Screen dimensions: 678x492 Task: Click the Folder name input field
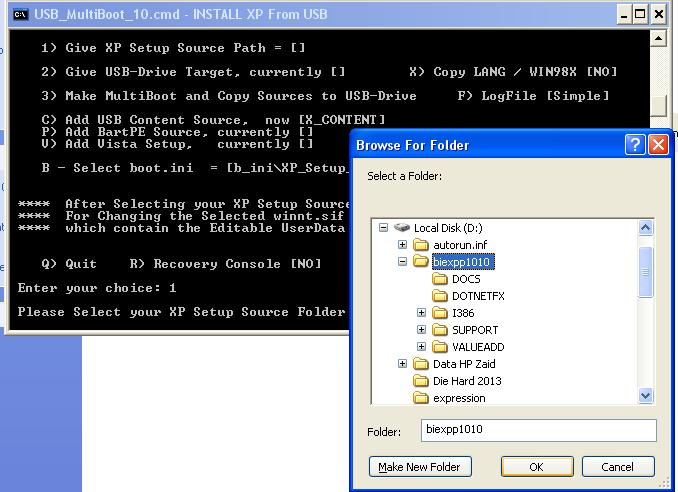coord(539,430)
